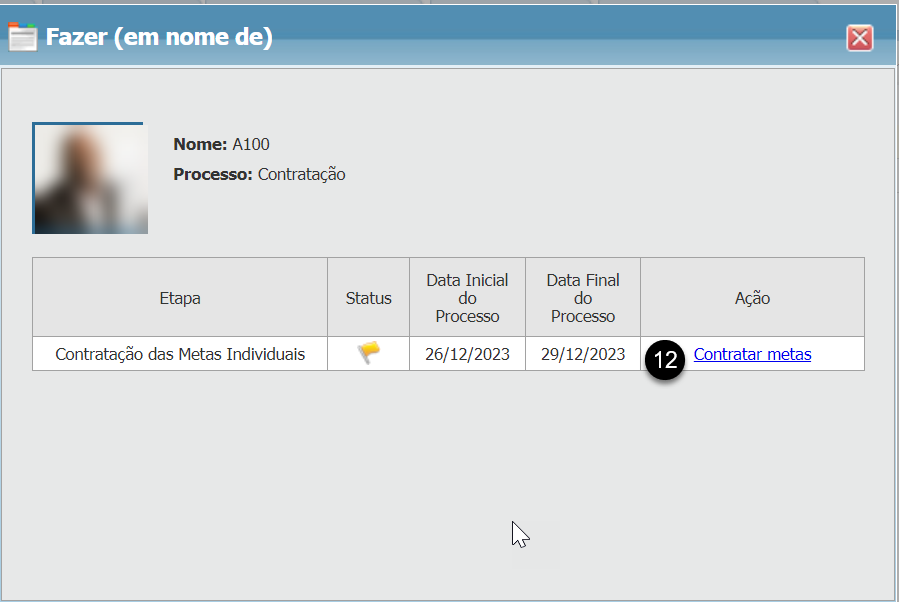
Task: Click the Data Inicial do Processo header
Action: pos(467,298)
